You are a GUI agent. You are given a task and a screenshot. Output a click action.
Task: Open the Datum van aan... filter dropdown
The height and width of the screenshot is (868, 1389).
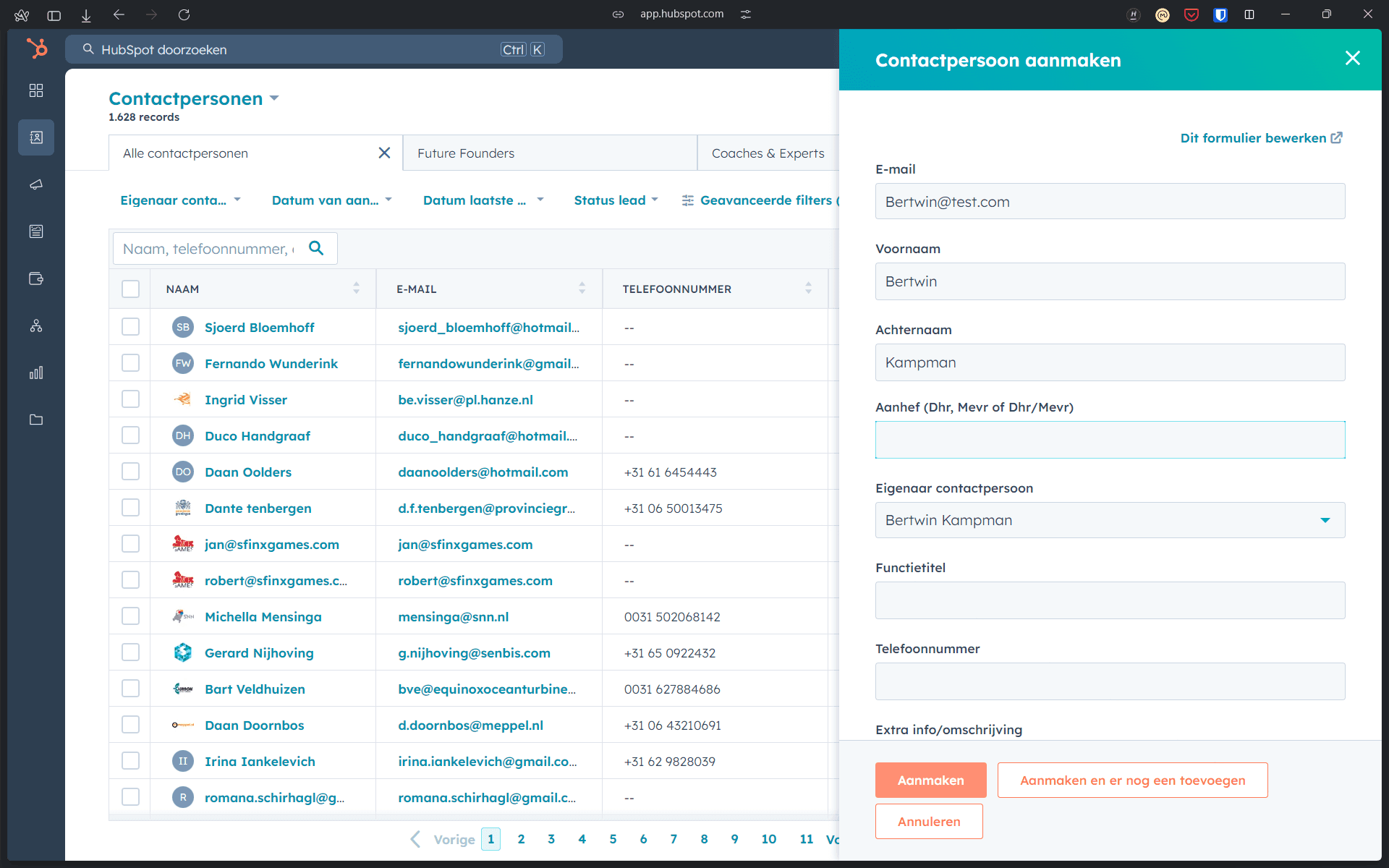tap(331, 200)
